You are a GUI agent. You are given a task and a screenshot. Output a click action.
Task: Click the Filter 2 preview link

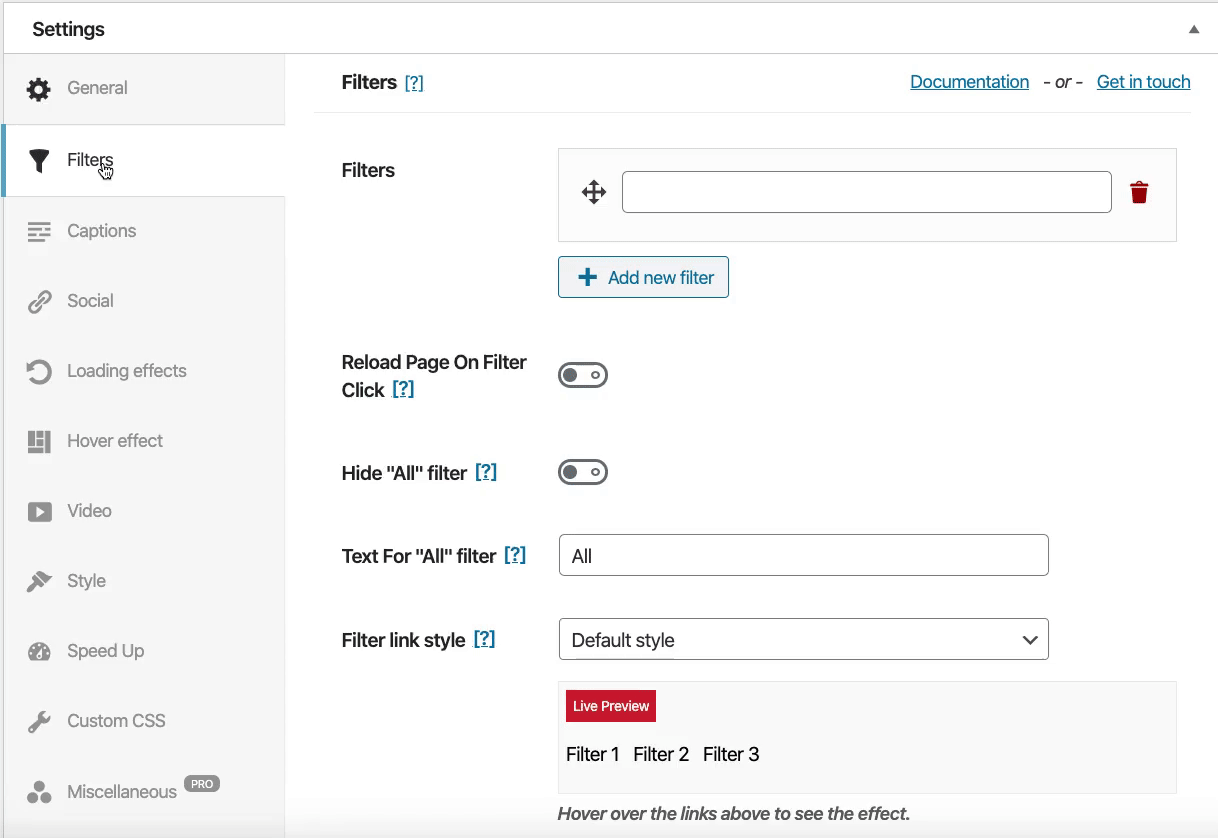661,754
